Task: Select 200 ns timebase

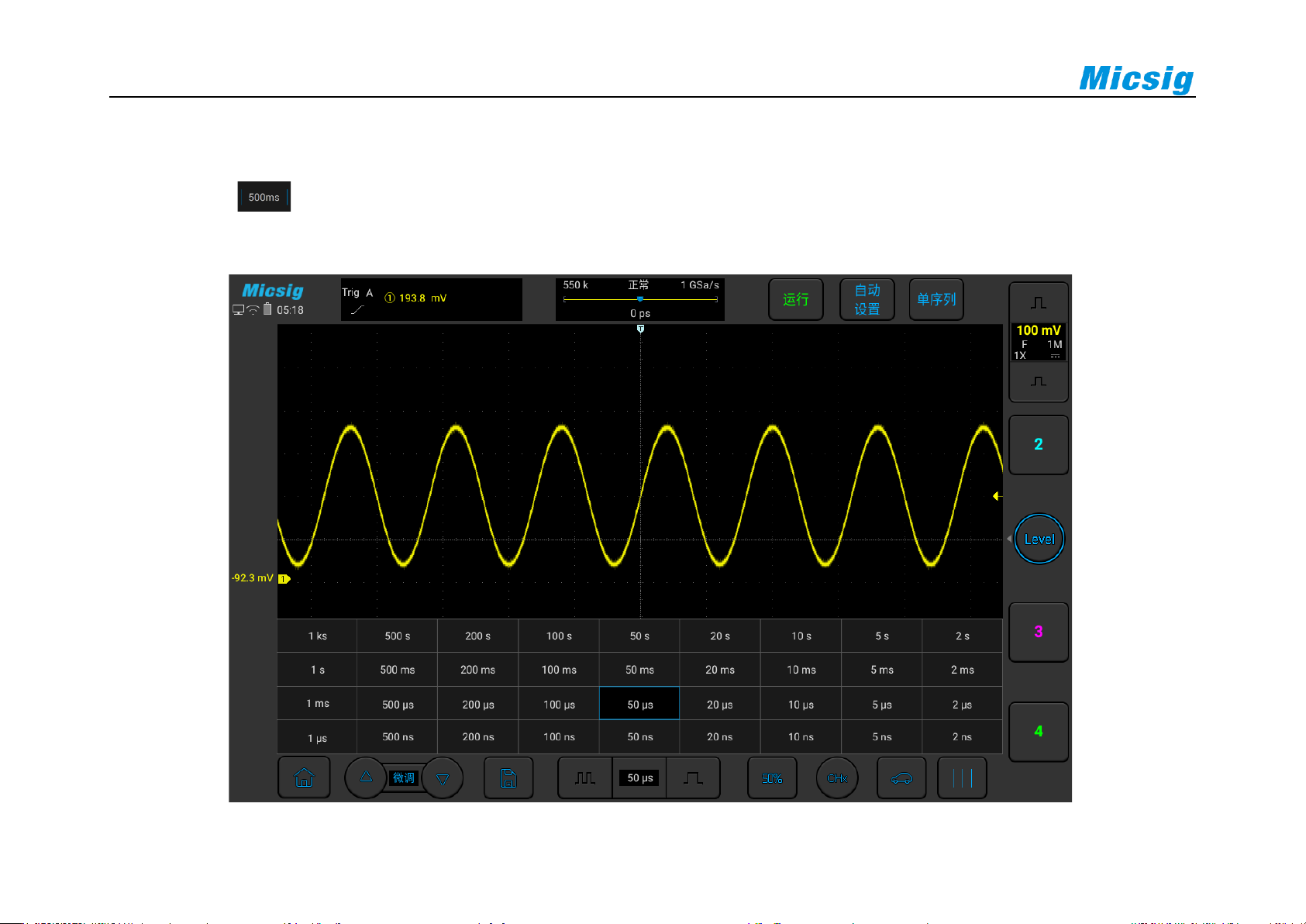Action: 478,736
